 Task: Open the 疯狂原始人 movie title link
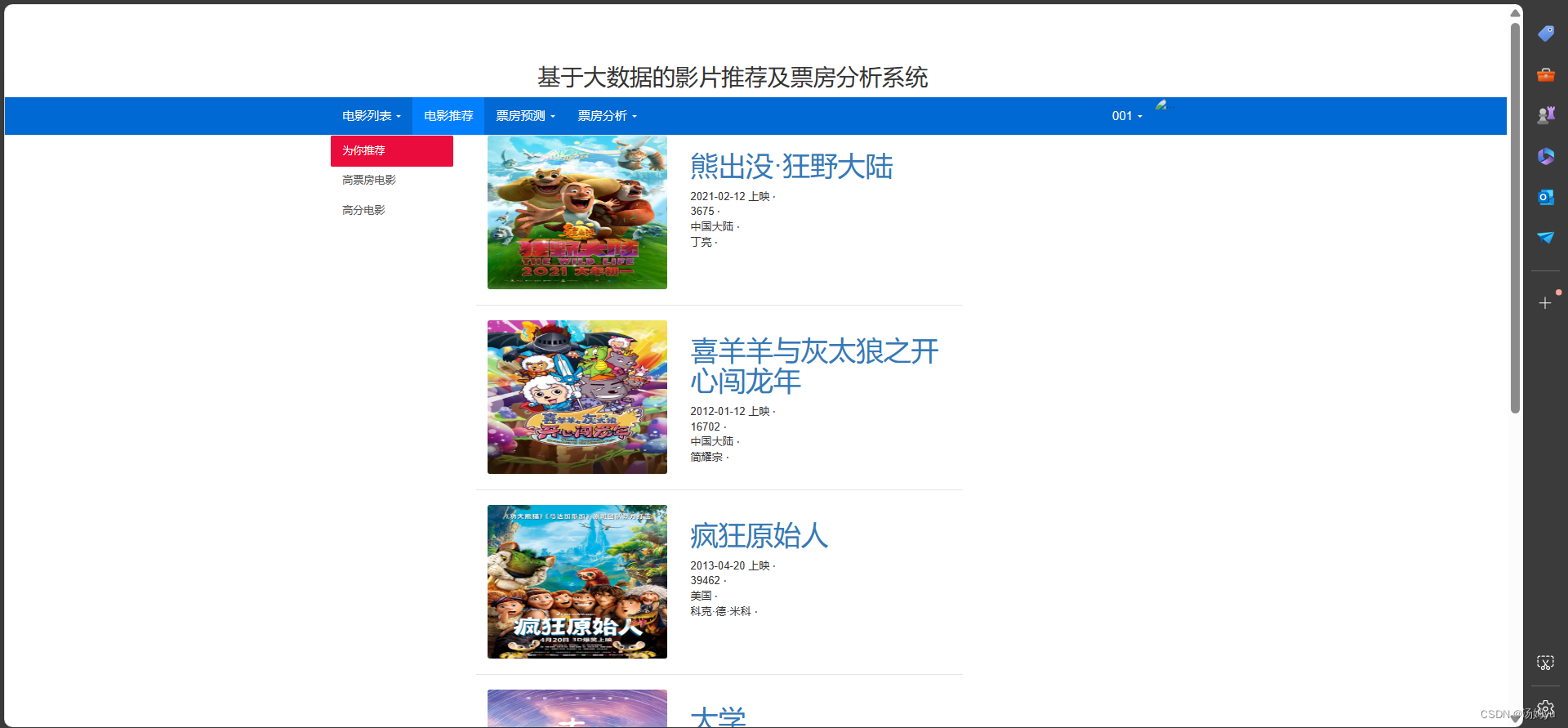759,536
